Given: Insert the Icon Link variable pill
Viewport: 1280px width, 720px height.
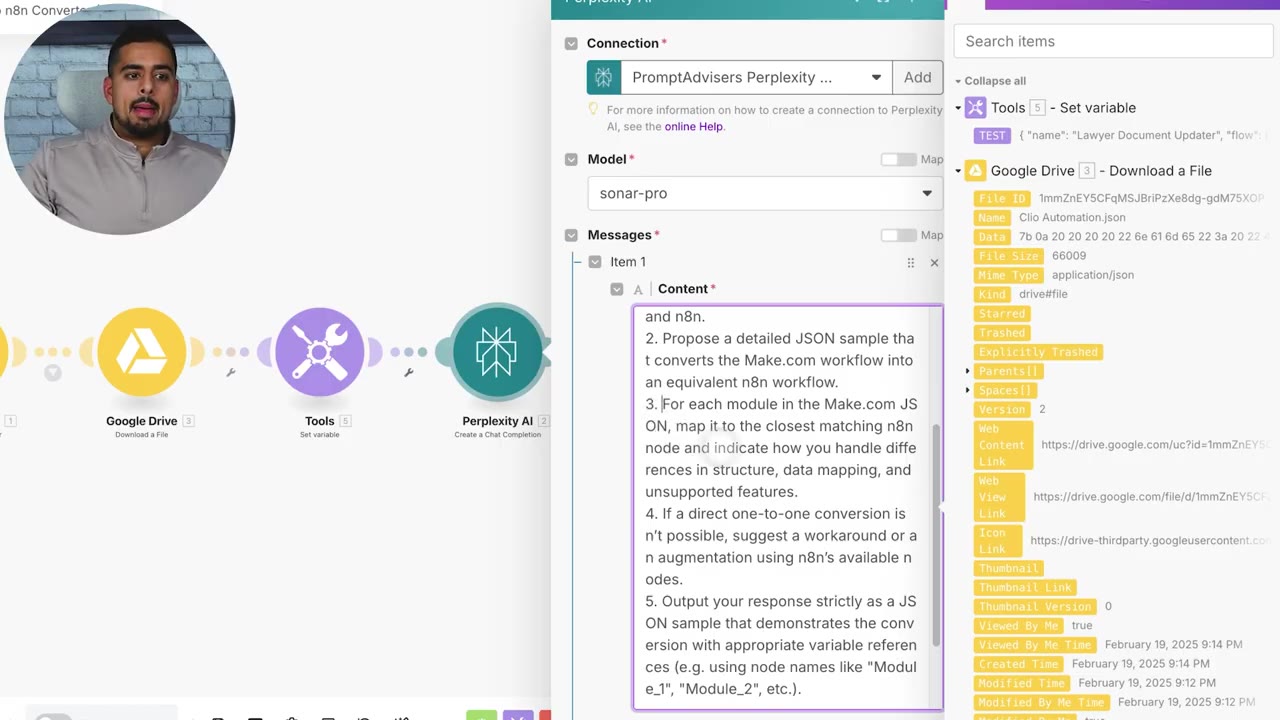Looking at the screenshot, I should click(998, 541).
